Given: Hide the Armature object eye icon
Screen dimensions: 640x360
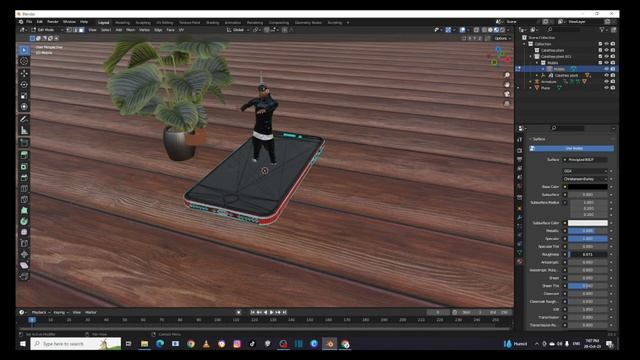Looking at the screenshot, I should point(607,82).
